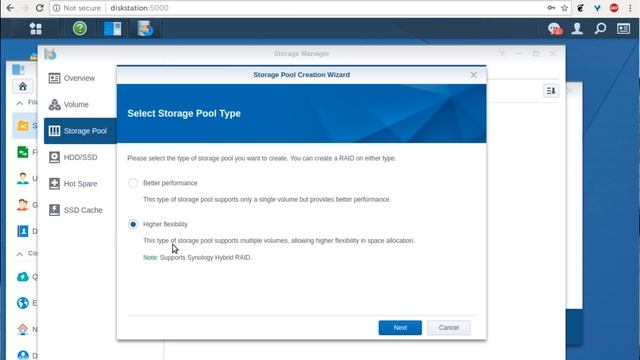Select Better performance radio button
Screen dimensions: 640x360
(133, 183)
